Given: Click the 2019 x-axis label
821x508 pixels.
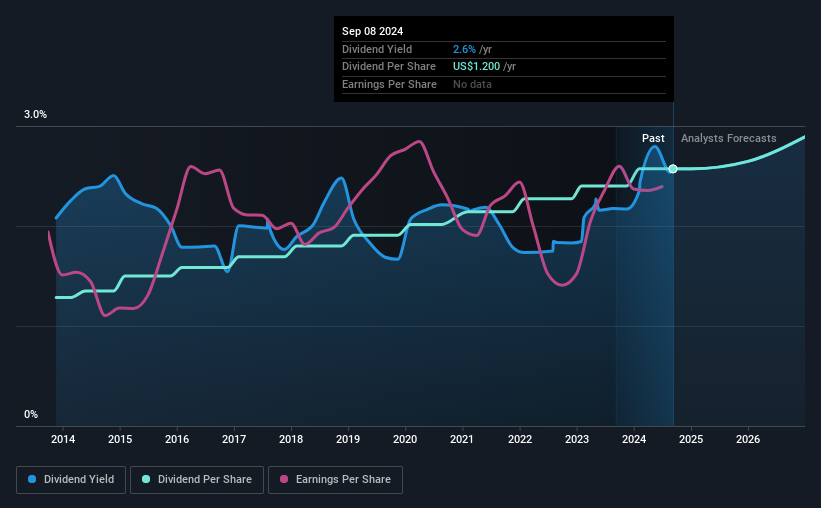Looking at the screenshot, I should [348, 439].
